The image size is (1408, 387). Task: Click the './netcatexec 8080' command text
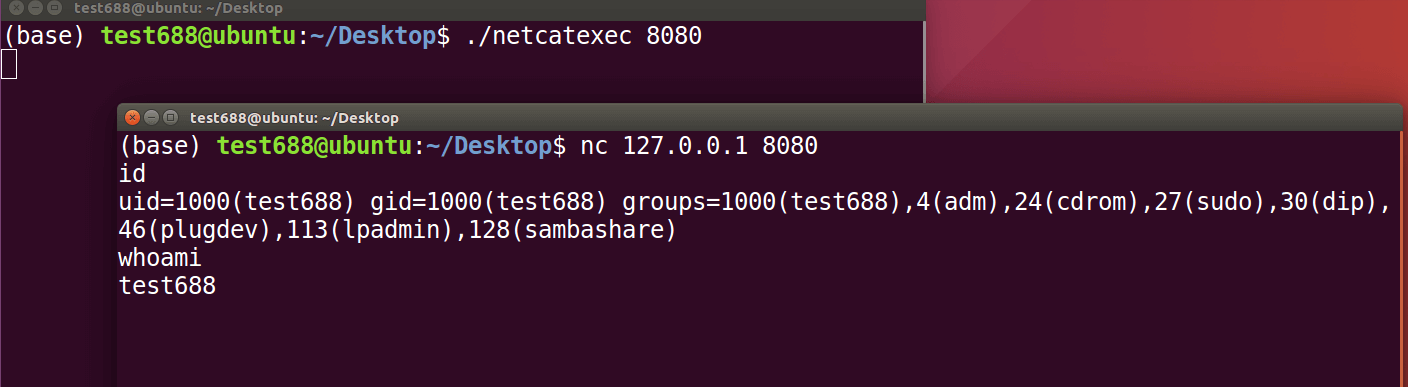point(584,37)
